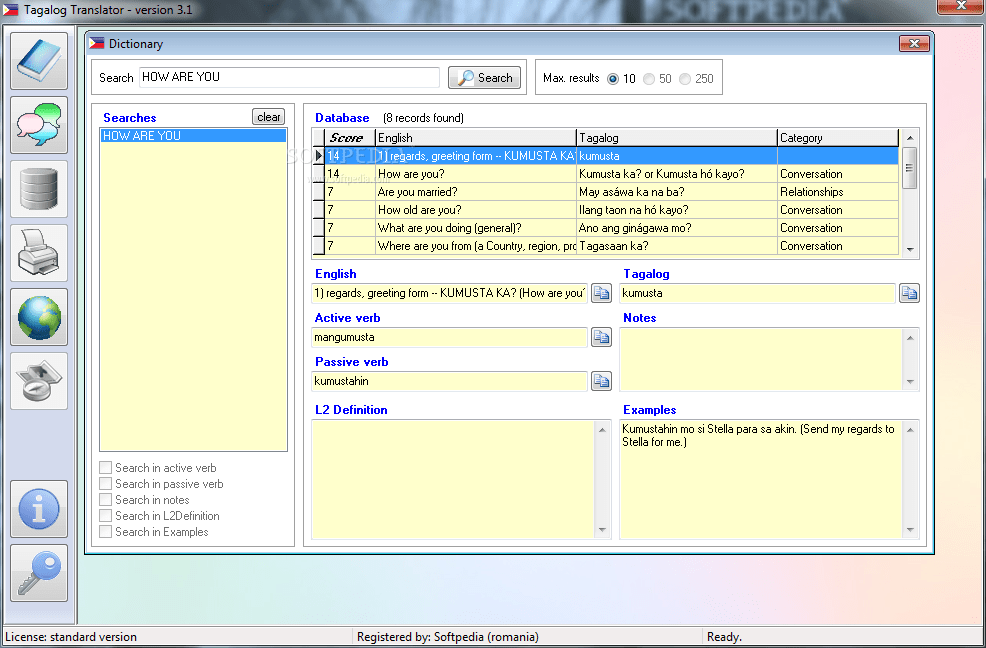Click 'Kumusta ka? or Kumusta hó kayo?' cell
986x648 pixels.
pos(677,174)
